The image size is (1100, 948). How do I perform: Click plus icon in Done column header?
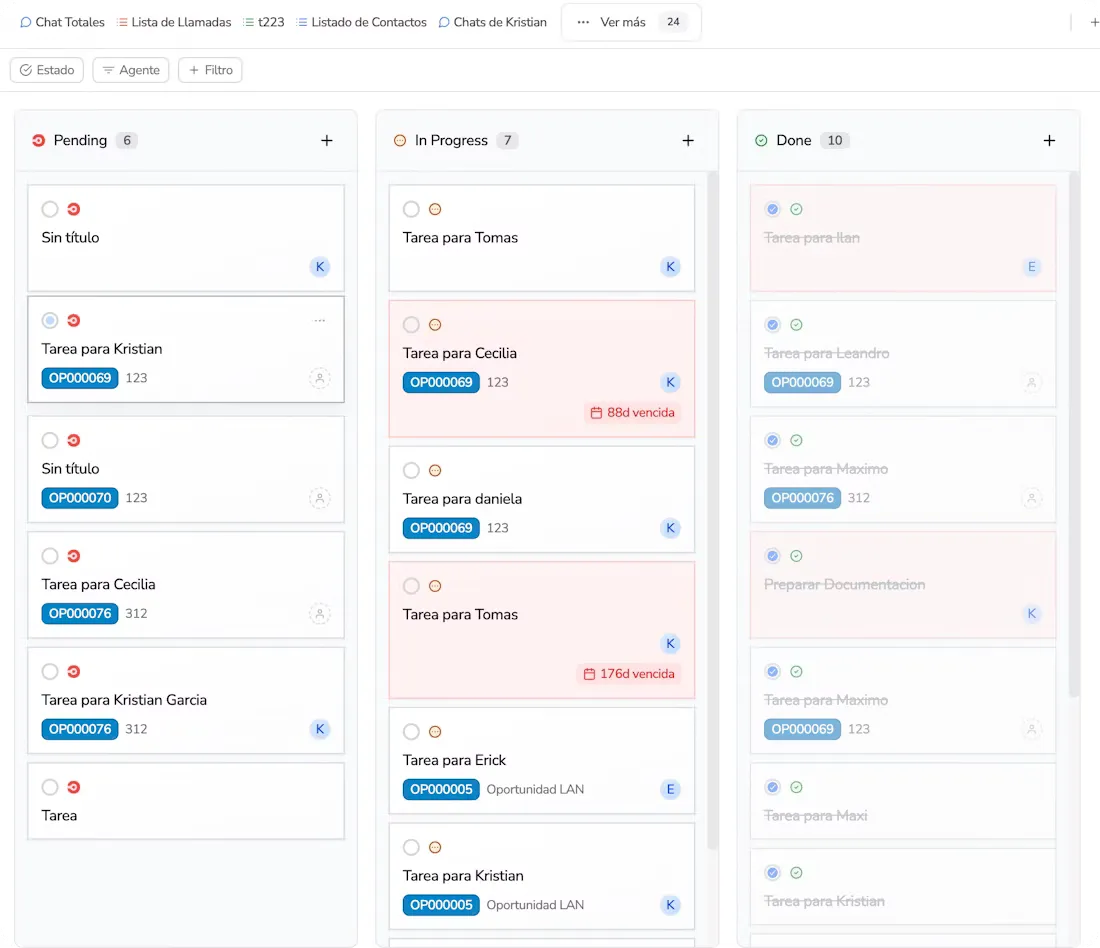click(x=1048, y=141)
